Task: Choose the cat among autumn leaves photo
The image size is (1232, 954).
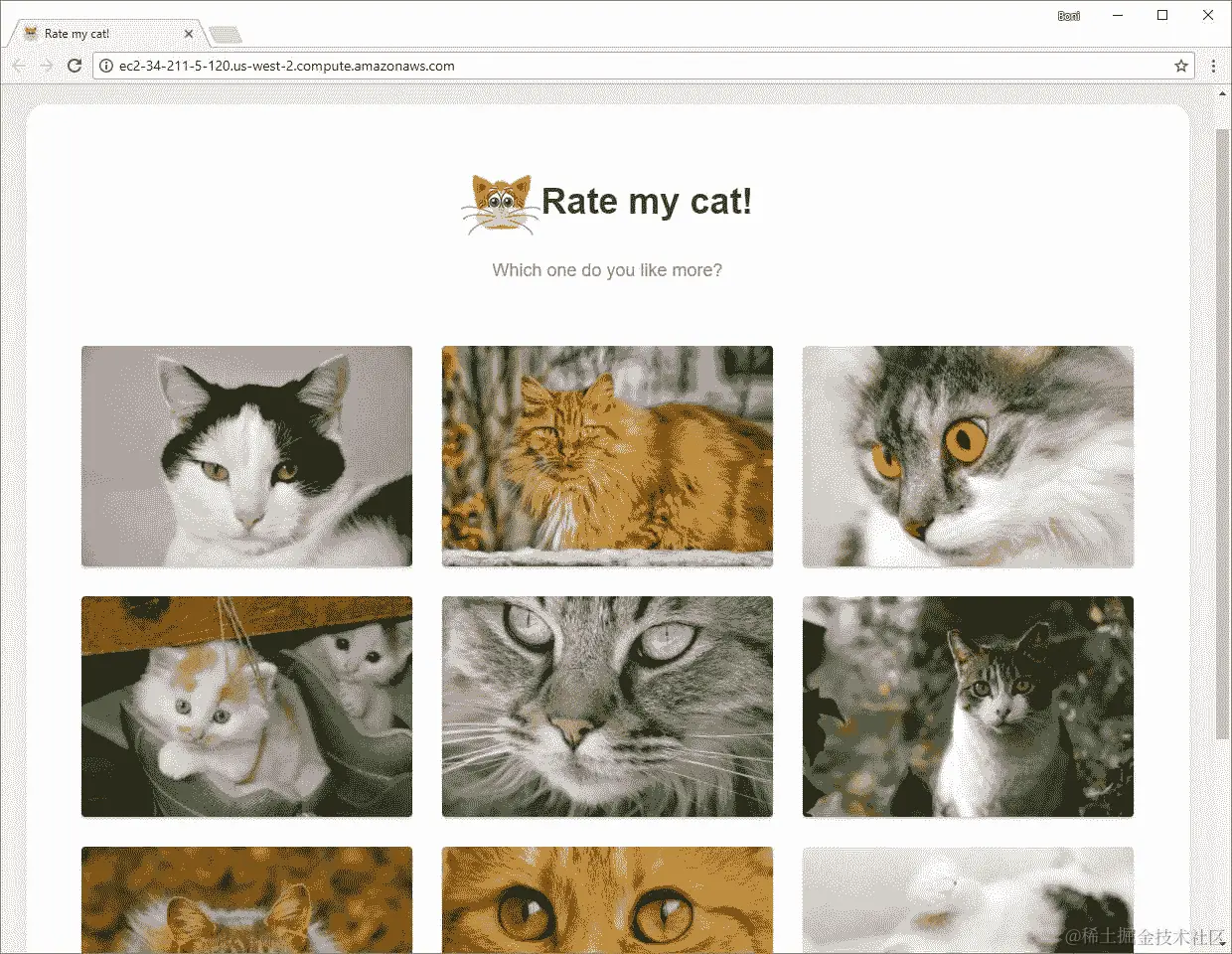Action: (x=246, y=899)
